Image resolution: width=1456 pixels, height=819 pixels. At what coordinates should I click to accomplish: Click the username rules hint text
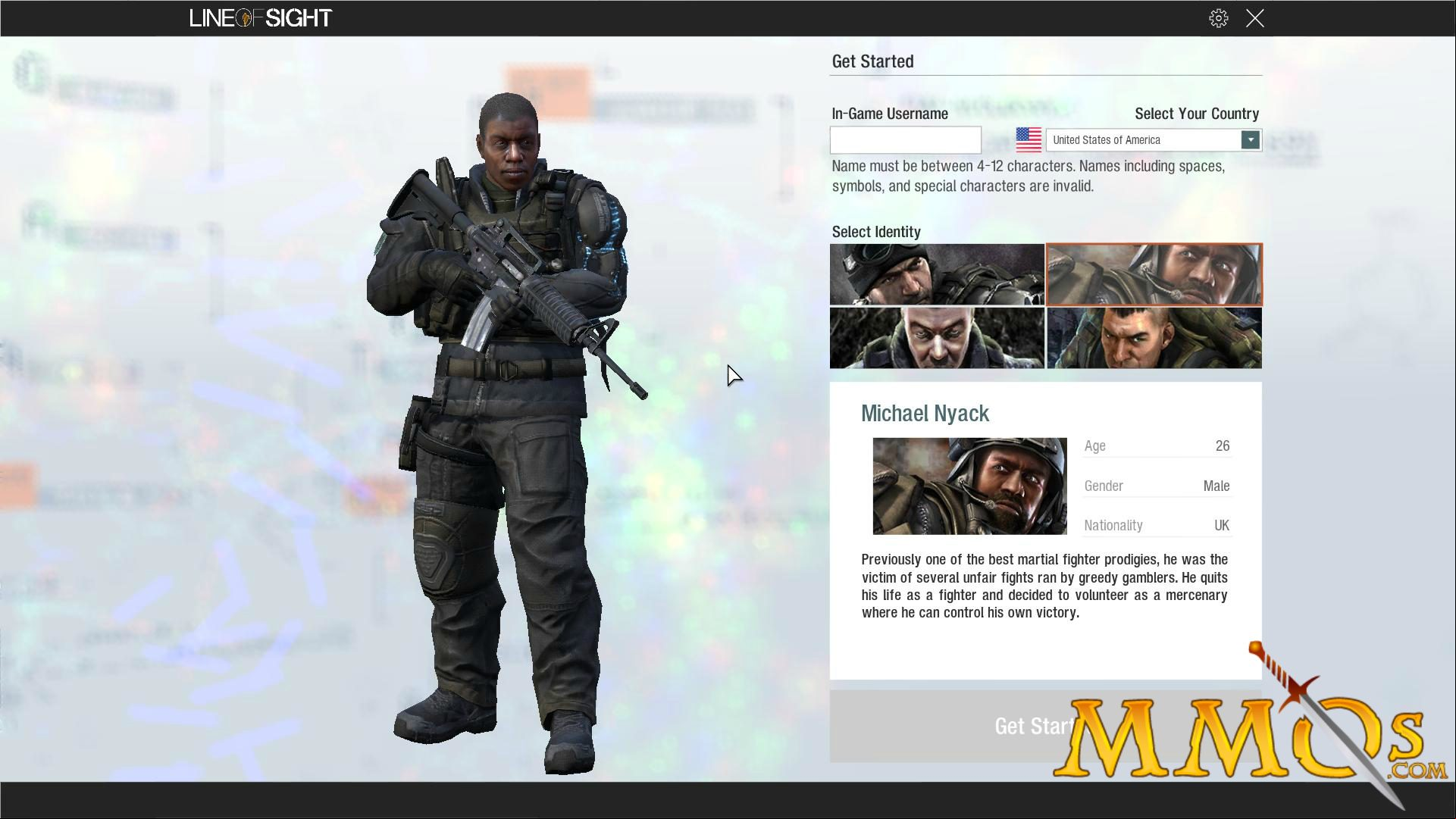click(1028, 176)
